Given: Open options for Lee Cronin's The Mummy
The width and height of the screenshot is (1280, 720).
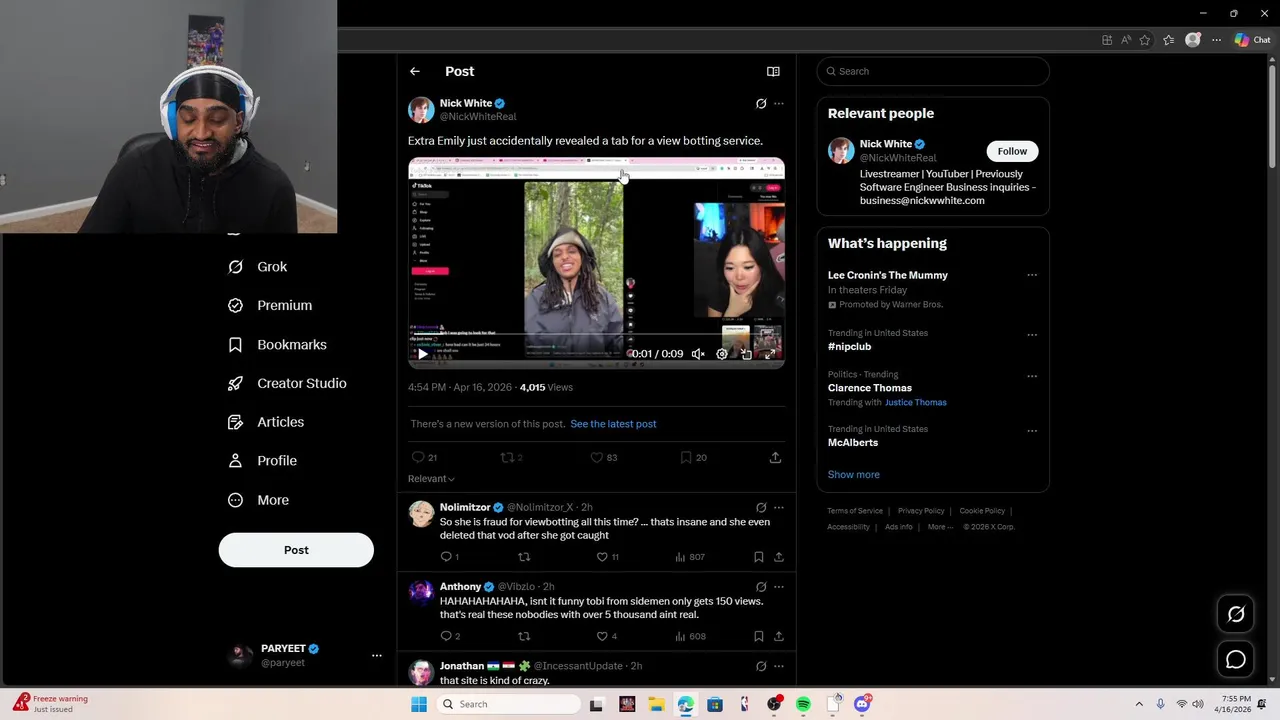Looking at the screenshot, I should (x=1032, y=275).
